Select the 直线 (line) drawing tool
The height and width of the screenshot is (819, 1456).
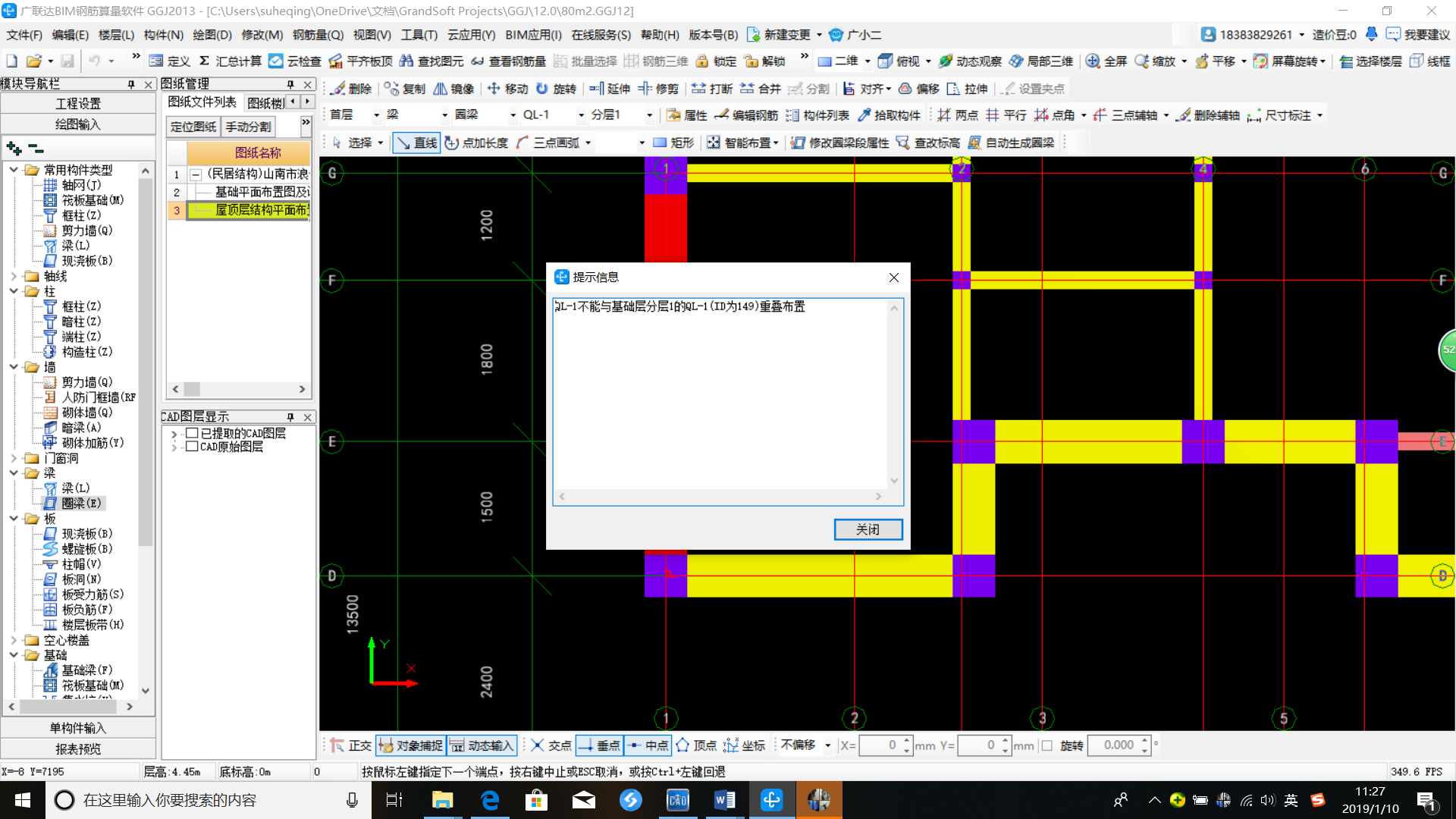point(416,143)
